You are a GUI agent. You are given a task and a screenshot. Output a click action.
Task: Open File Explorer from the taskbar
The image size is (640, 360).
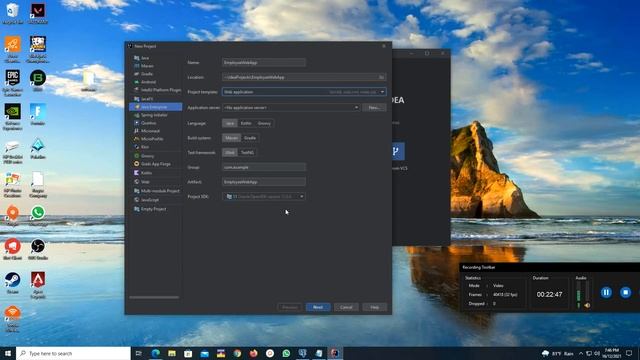tap(172, 353)
